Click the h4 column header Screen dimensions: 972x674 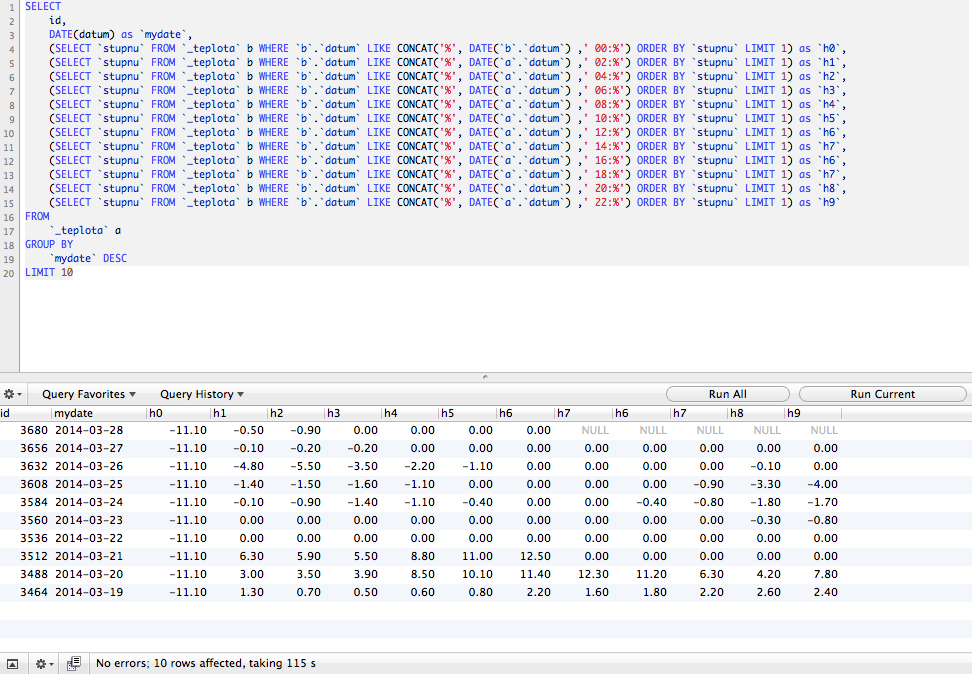409,413
